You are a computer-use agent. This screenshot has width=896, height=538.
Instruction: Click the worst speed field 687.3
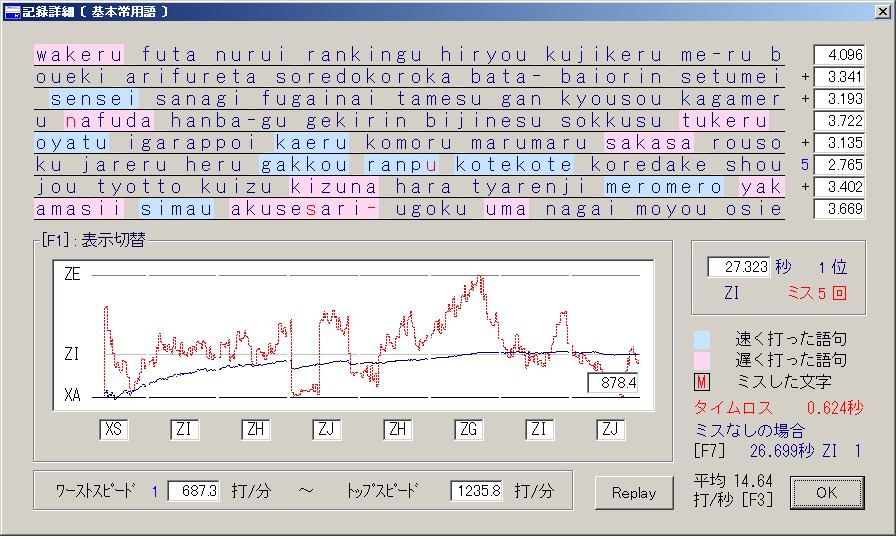194,491
